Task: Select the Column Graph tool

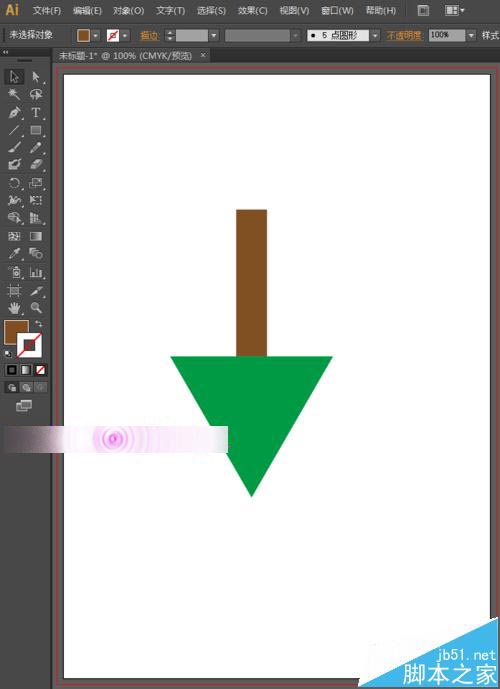Action: (x=36, y=272)
